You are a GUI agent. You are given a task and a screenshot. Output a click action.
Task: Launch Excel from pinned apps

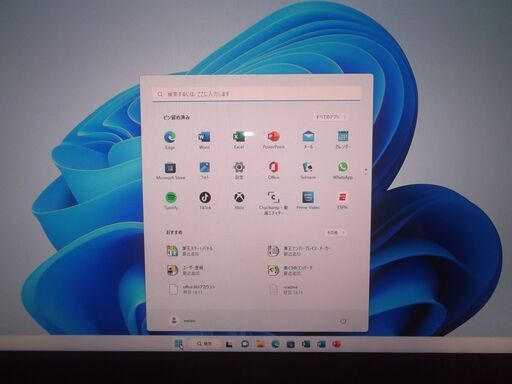239,137
